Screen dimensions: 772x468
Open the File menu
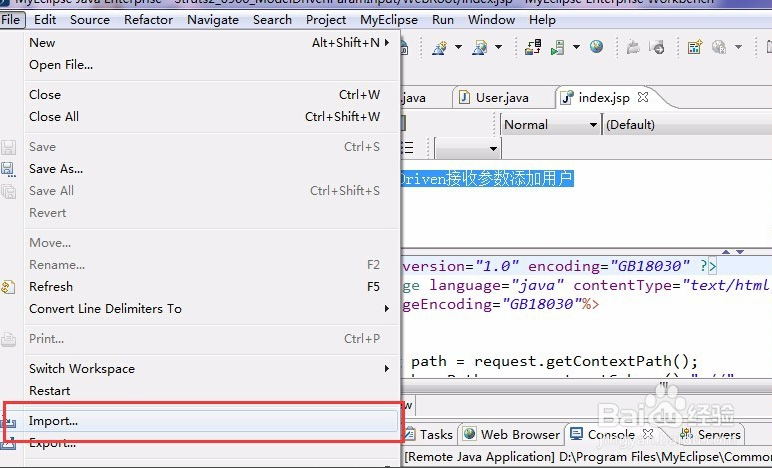[11, 20]
